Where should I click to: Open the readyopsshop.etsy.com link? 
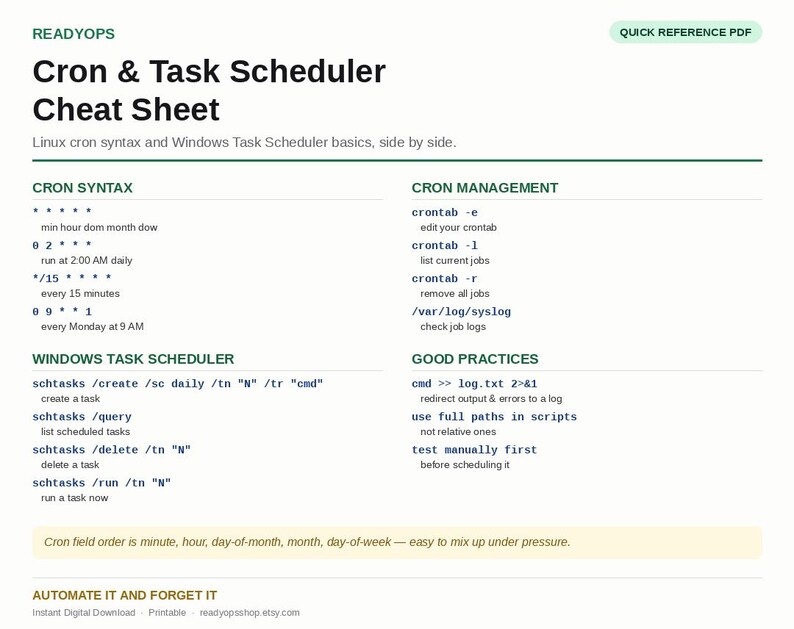(250, 612)
